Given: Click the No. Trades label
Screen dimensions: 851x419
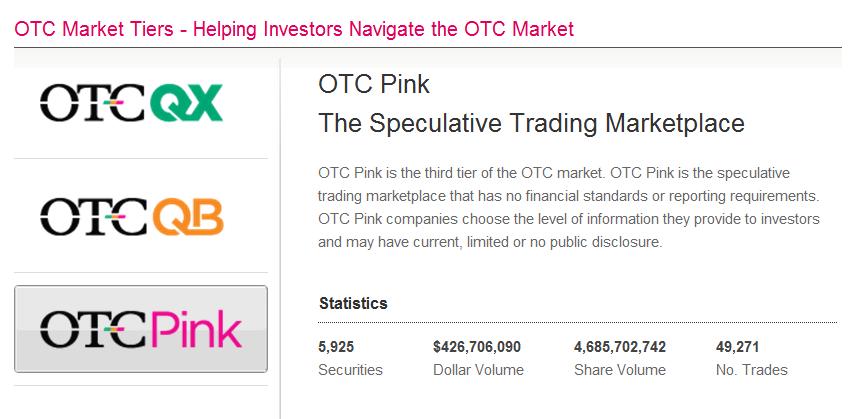Looking at the screenshot, I should pyautogui.click(x=752, y=370).
